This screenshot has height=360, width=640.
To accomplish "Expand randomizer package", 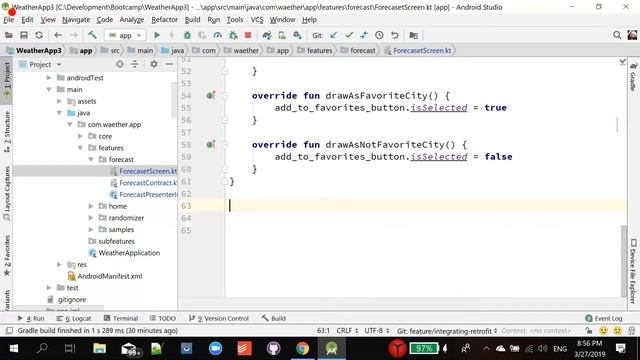I will [91, 218].
